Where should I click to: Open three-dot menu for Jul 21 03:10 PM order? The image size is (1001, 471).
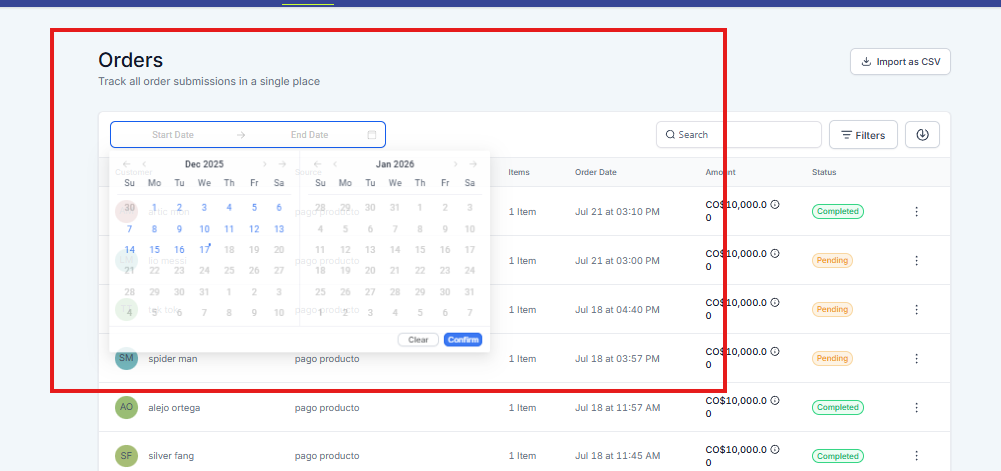[x=916, y=212]
